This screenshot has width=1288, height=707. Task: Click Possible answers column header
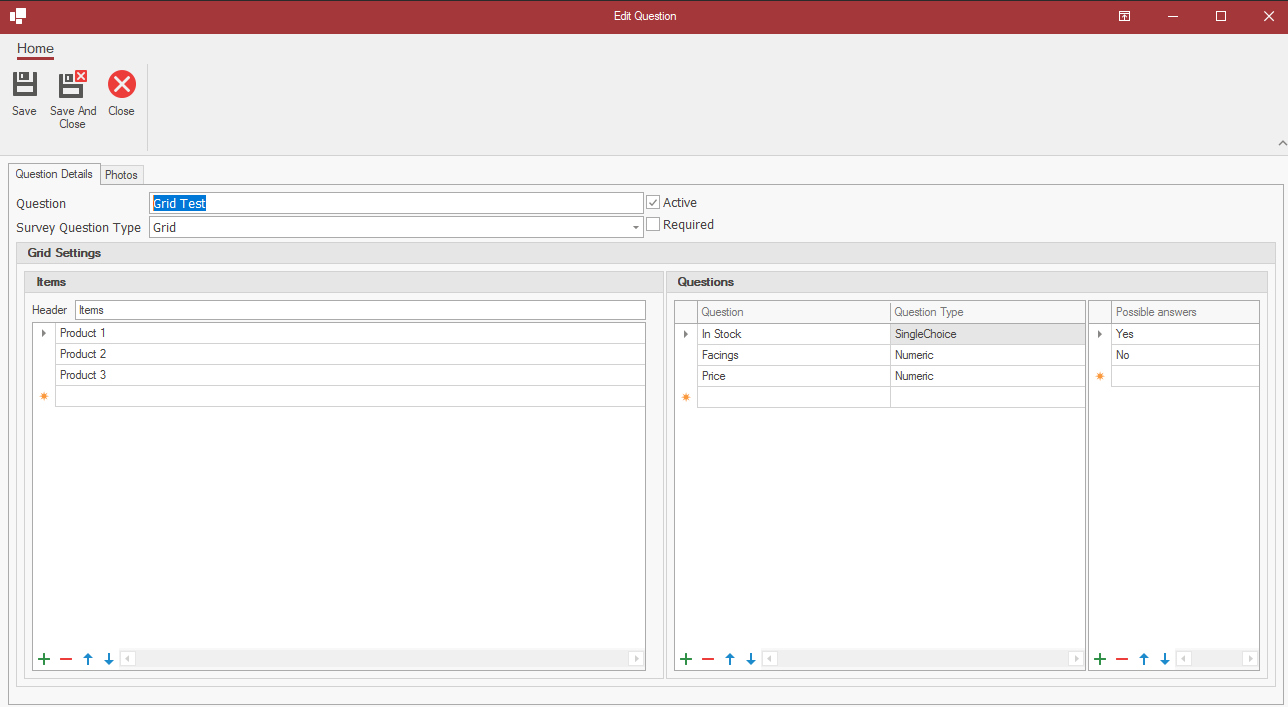[x=1185, y=312]
